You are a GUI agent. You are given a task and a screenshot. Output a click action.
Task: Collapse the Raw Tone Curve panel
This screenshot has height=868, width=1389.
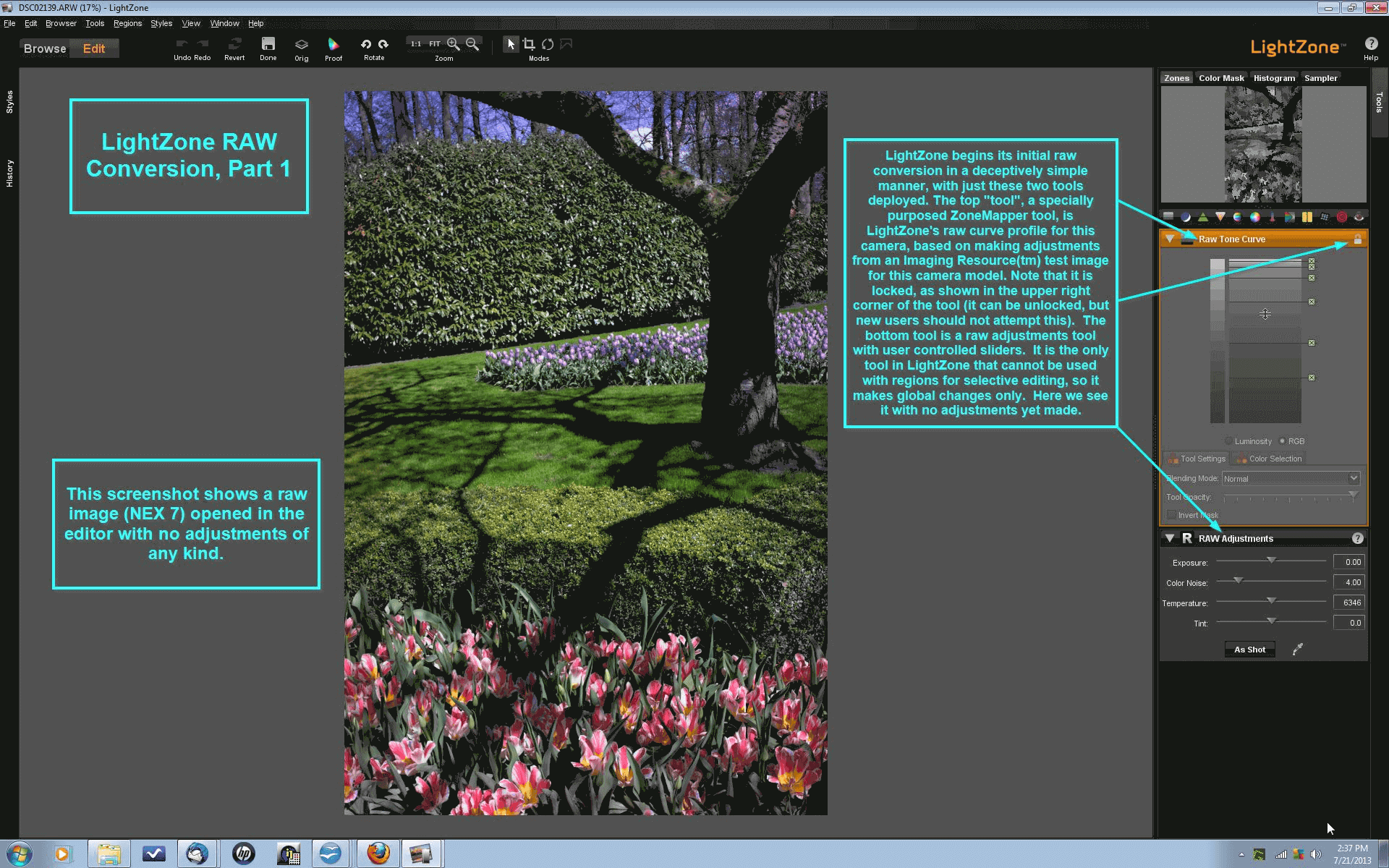point(1171,239)
